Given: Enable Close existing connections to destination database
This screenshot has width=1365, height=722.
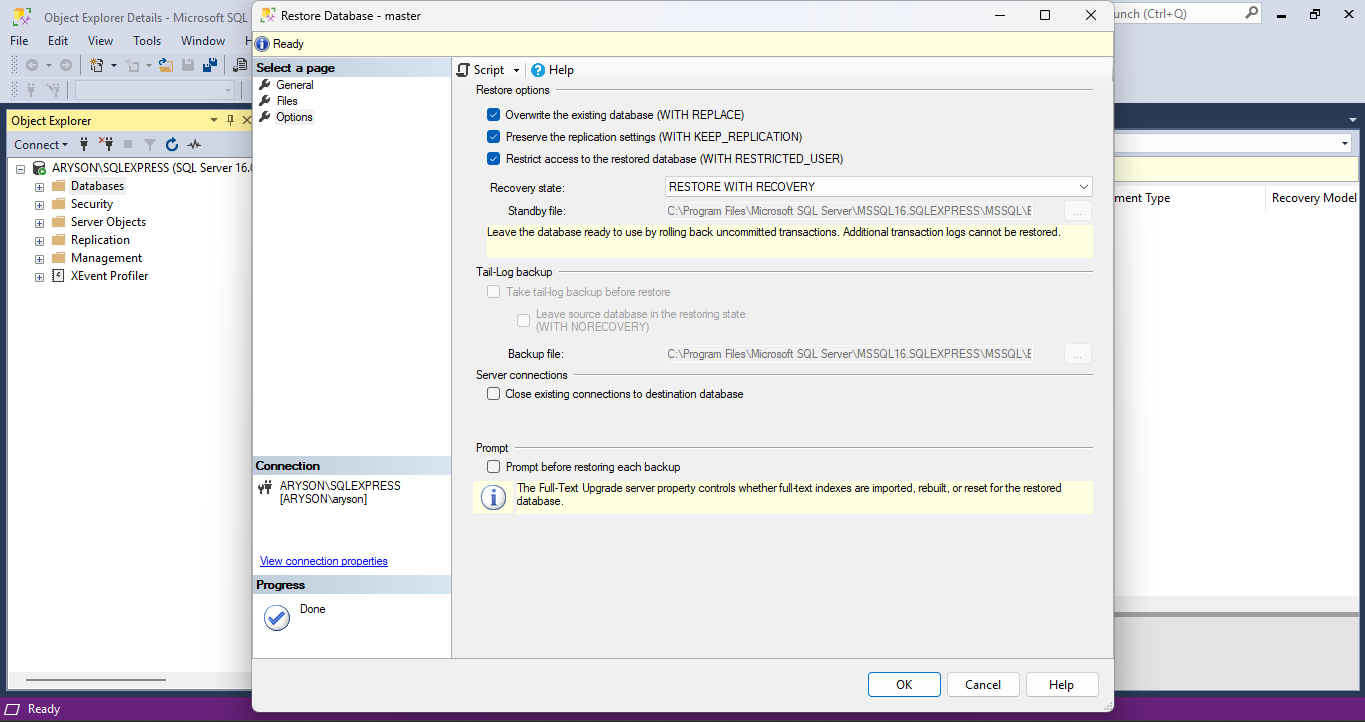Looking at the screenshot, I should pyautogui.click(x=493, y=393).
